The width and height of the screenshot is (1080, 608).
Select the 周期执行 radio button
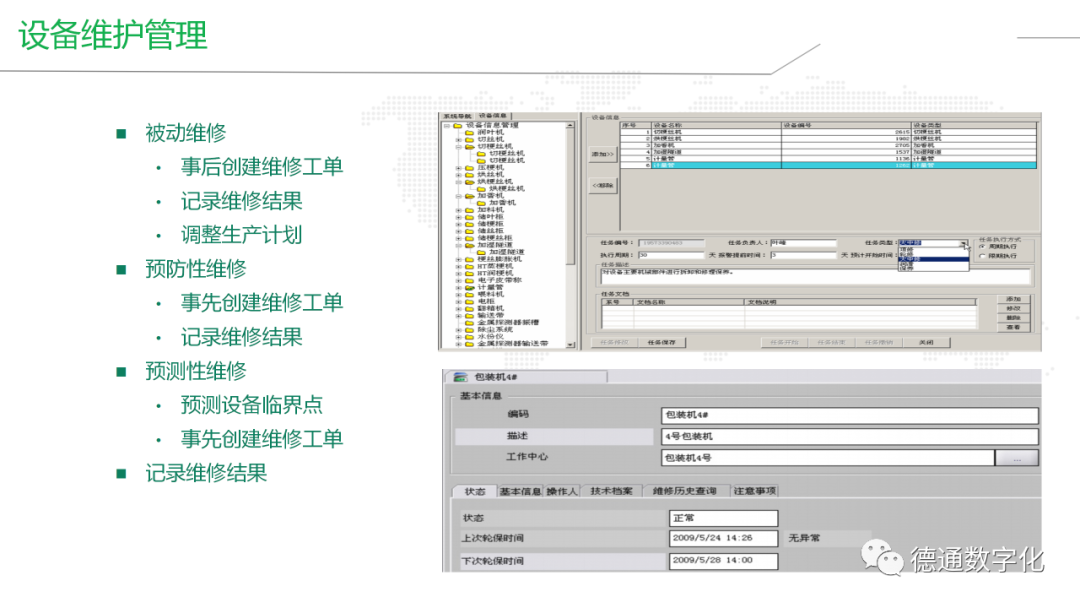pyautogui.click(x=981, y=246)
